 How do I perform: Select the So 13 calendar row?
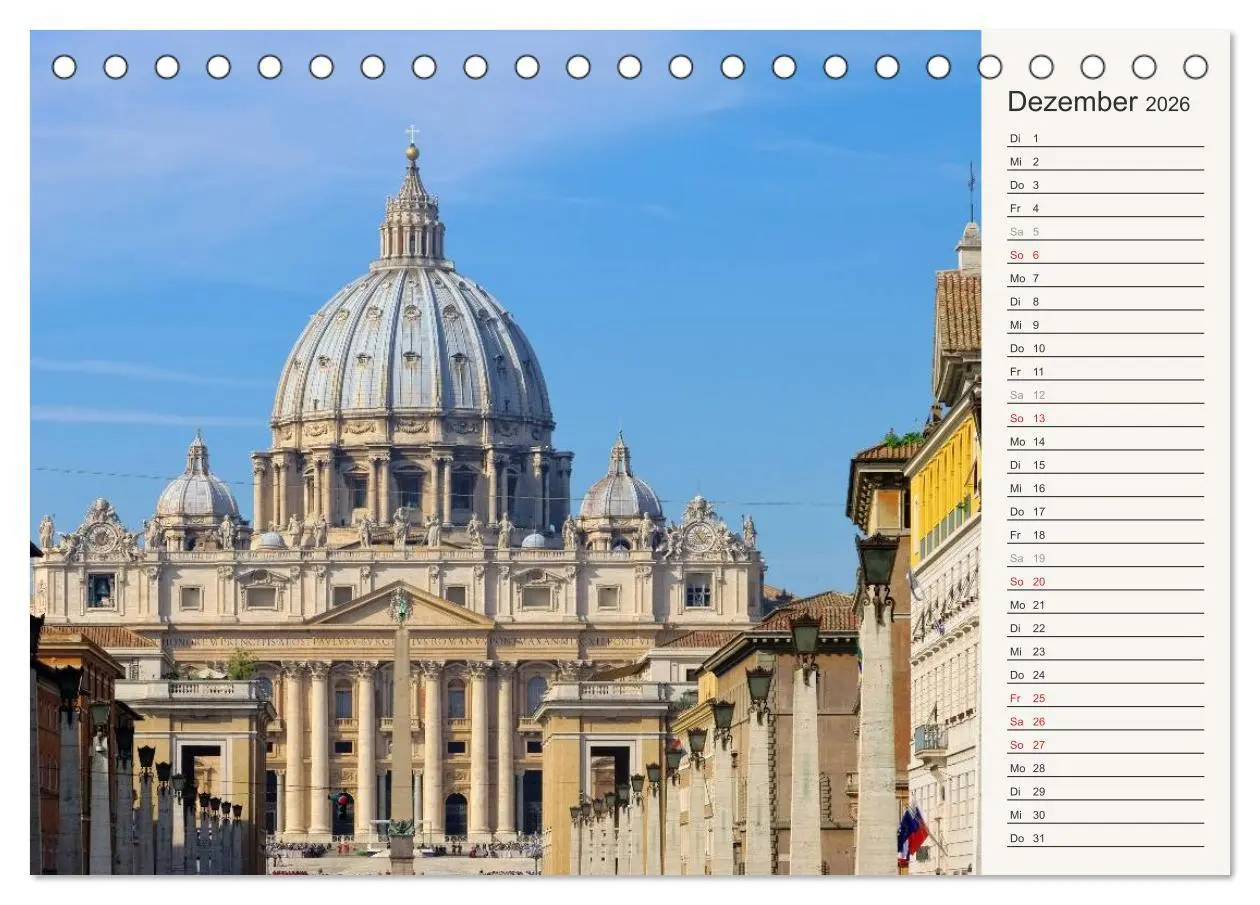click(x=1105, y=418)
